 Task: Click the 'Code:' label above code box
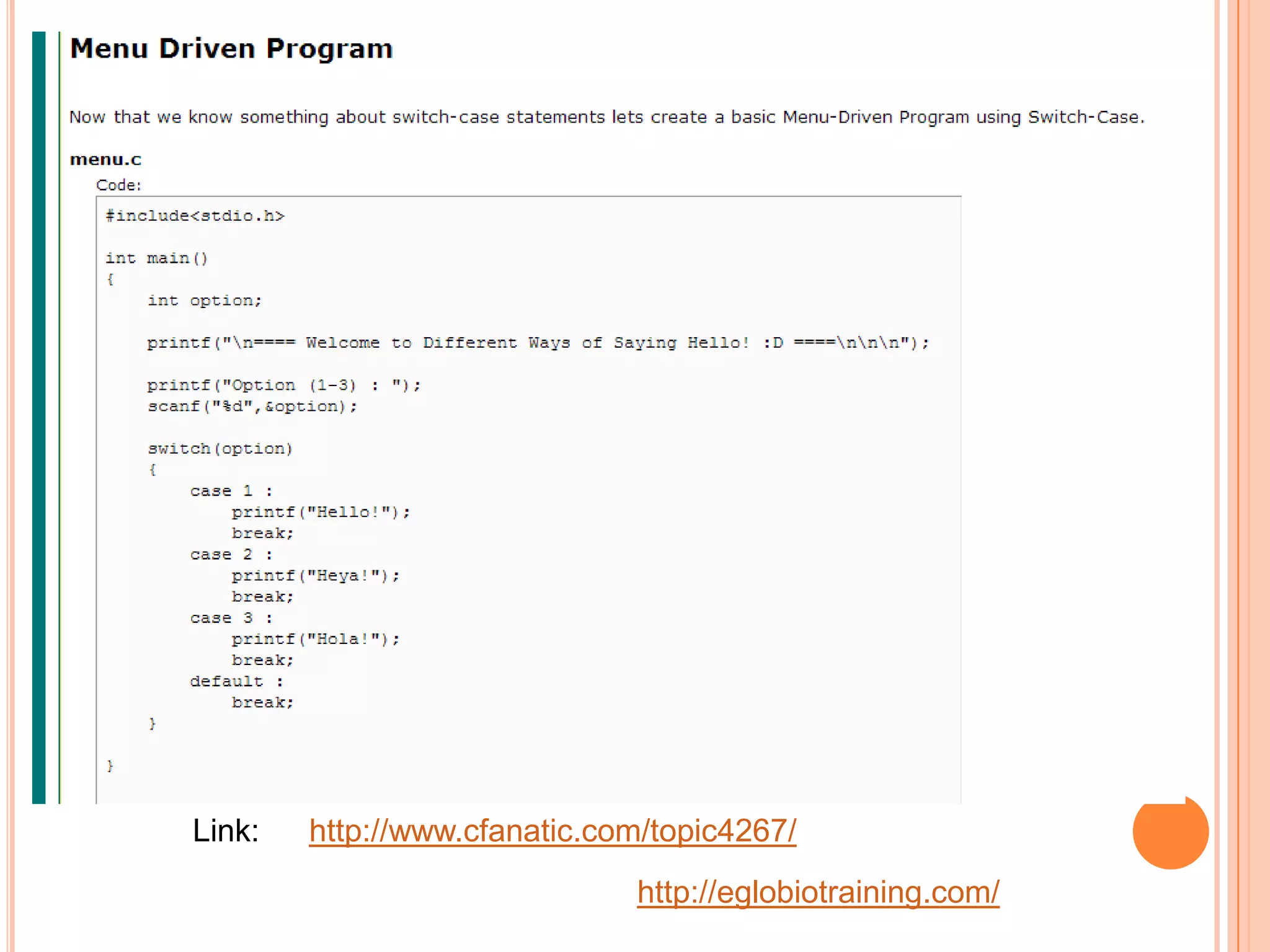click(x=118, y=185)
